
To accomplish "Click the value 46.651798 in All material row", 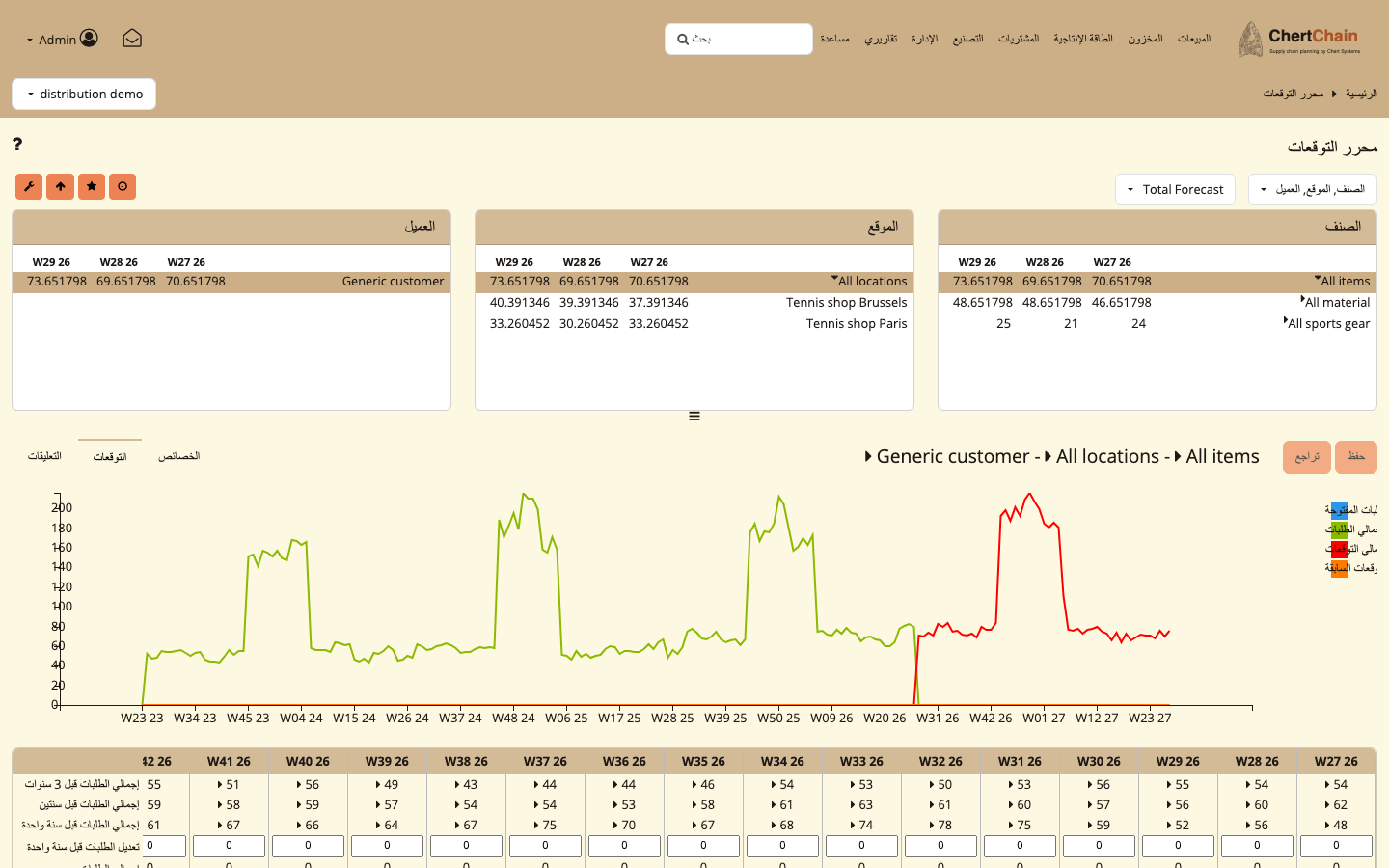I will coord(1122,303).
